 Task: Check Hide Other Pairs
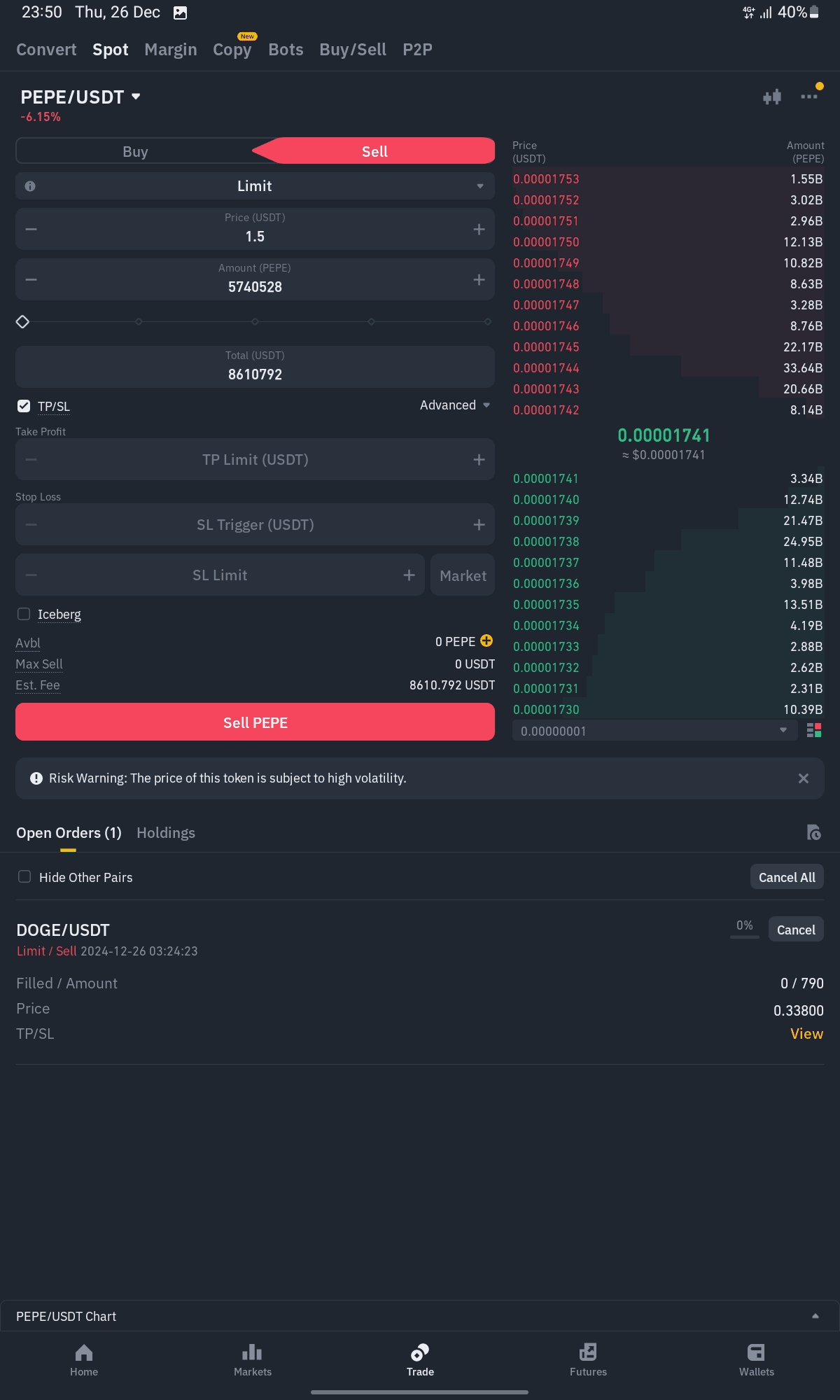24,876
